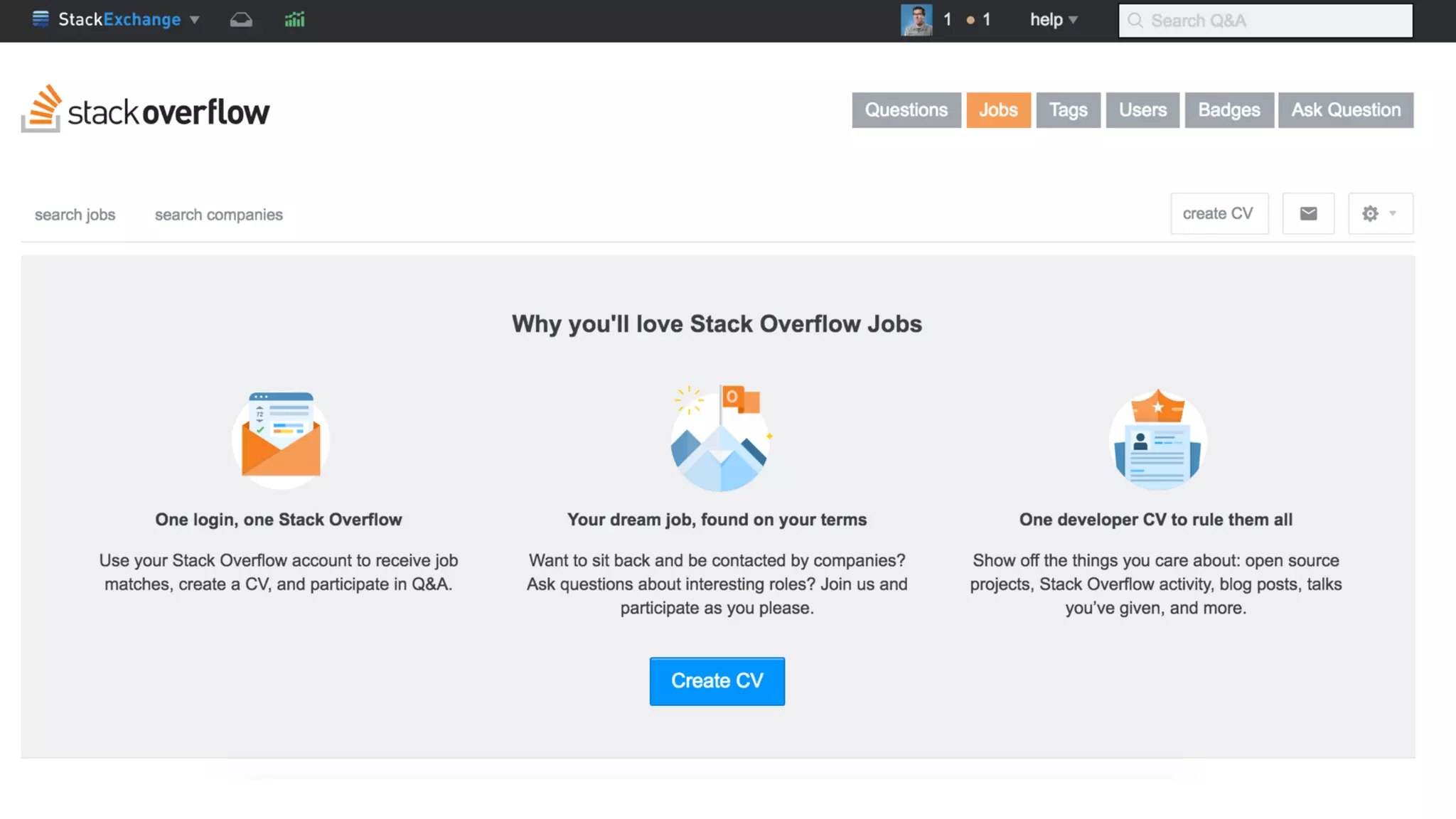The width and height of the screenshot is (1456, 819).
Task: Click the Stack Overflow logo
Action: (x=146, y=109)
